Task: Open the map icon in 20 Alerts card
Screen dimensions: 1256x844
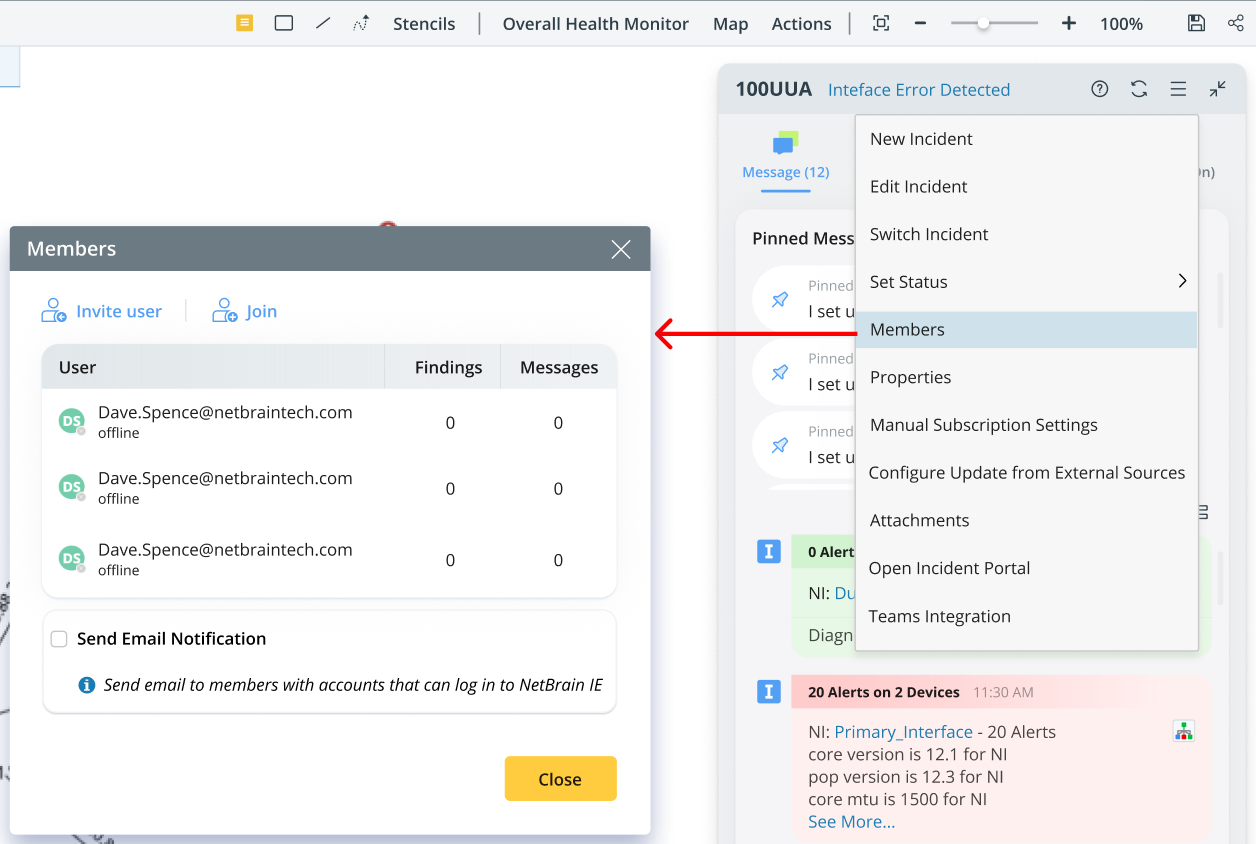Action: [x=1184, y=732]
